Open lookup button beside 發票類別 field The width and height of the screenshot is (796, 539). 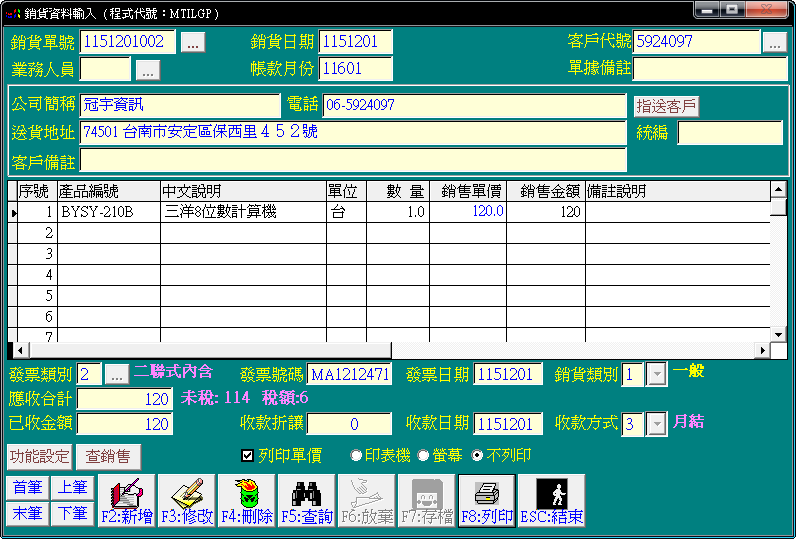[117, 375]
